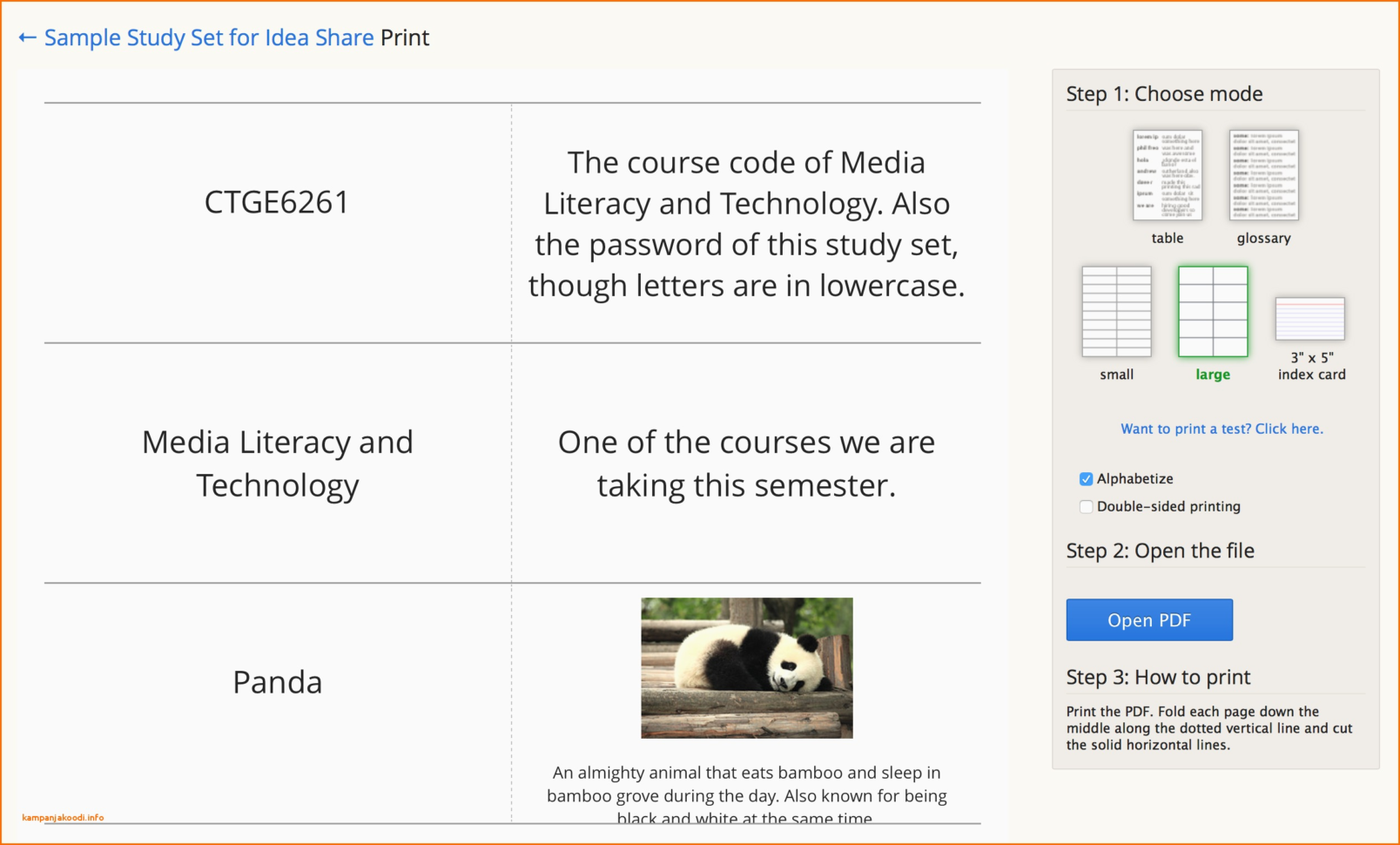
Task: Click the 'Media Literacy and Technology' term
Action: pos(278,463)
